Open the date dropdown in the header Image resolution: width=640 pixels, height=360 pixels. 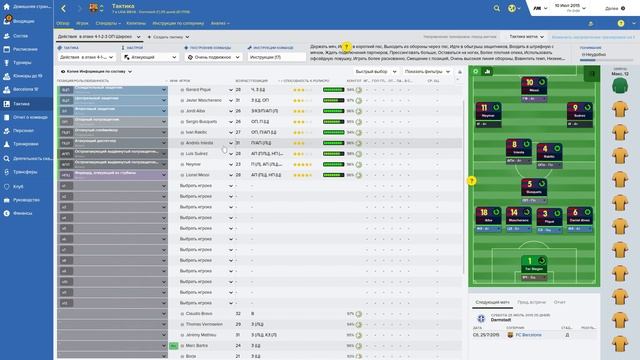[570, 8]
